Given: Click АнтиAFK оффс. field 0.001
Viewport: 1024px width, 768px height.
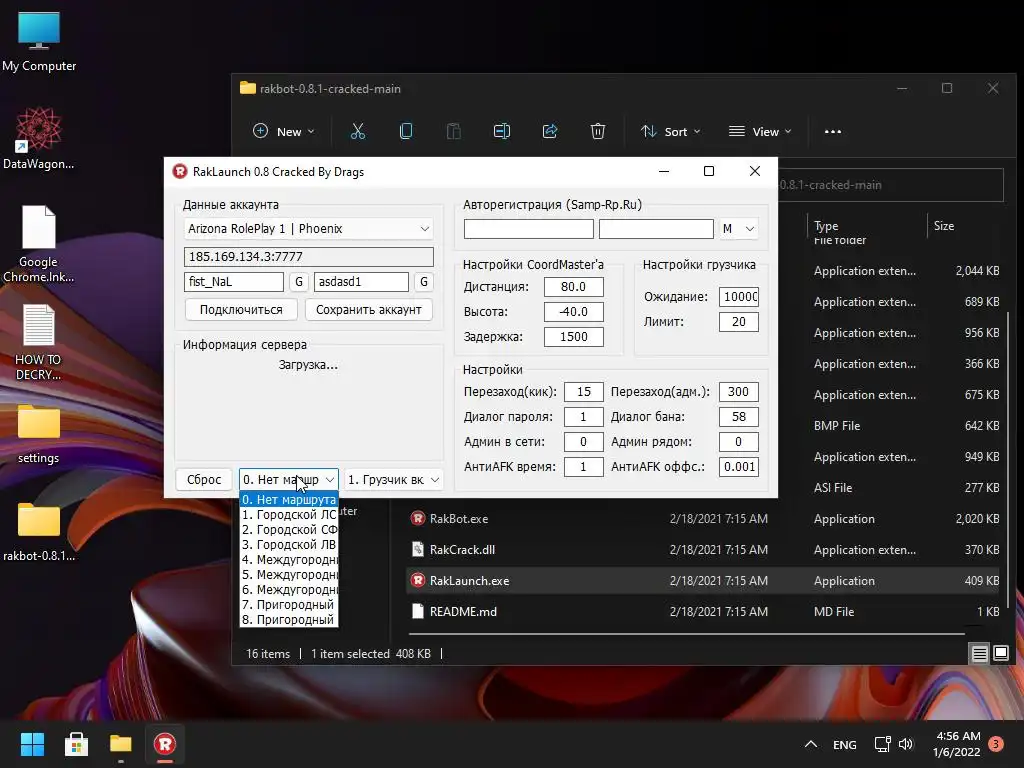Looking at the screenshot, I should [x=739, y=467].
